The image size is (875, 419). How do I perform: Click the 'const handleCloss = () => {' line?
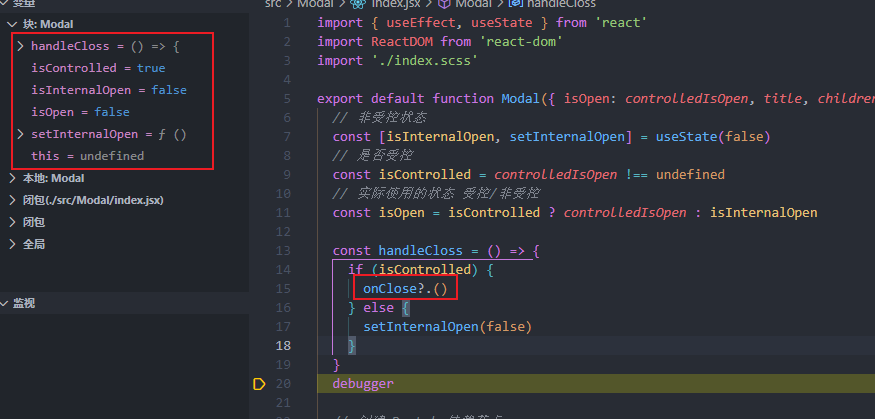pyautogui.click(x=436, y=251)
